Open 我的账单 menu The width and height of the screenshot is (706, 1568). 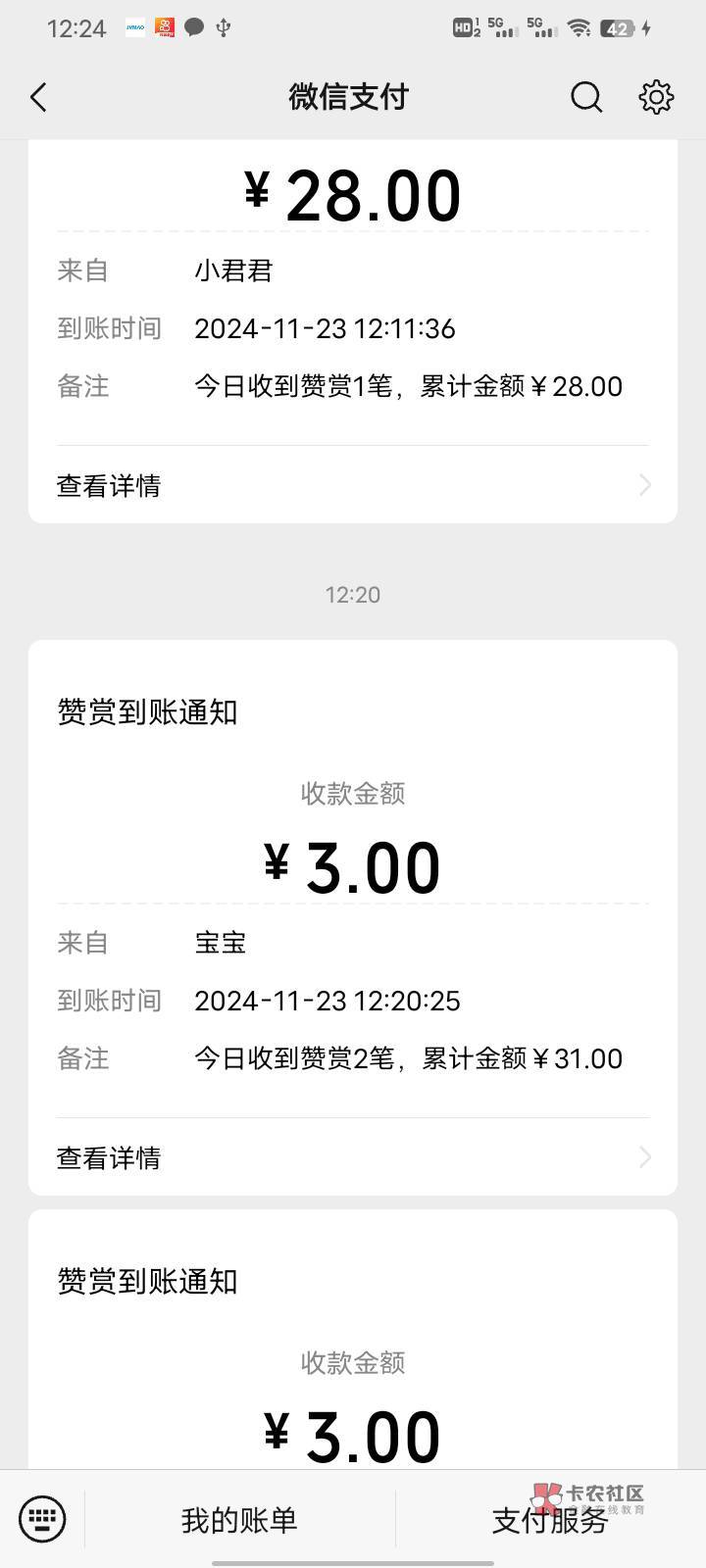[239, 1520]
